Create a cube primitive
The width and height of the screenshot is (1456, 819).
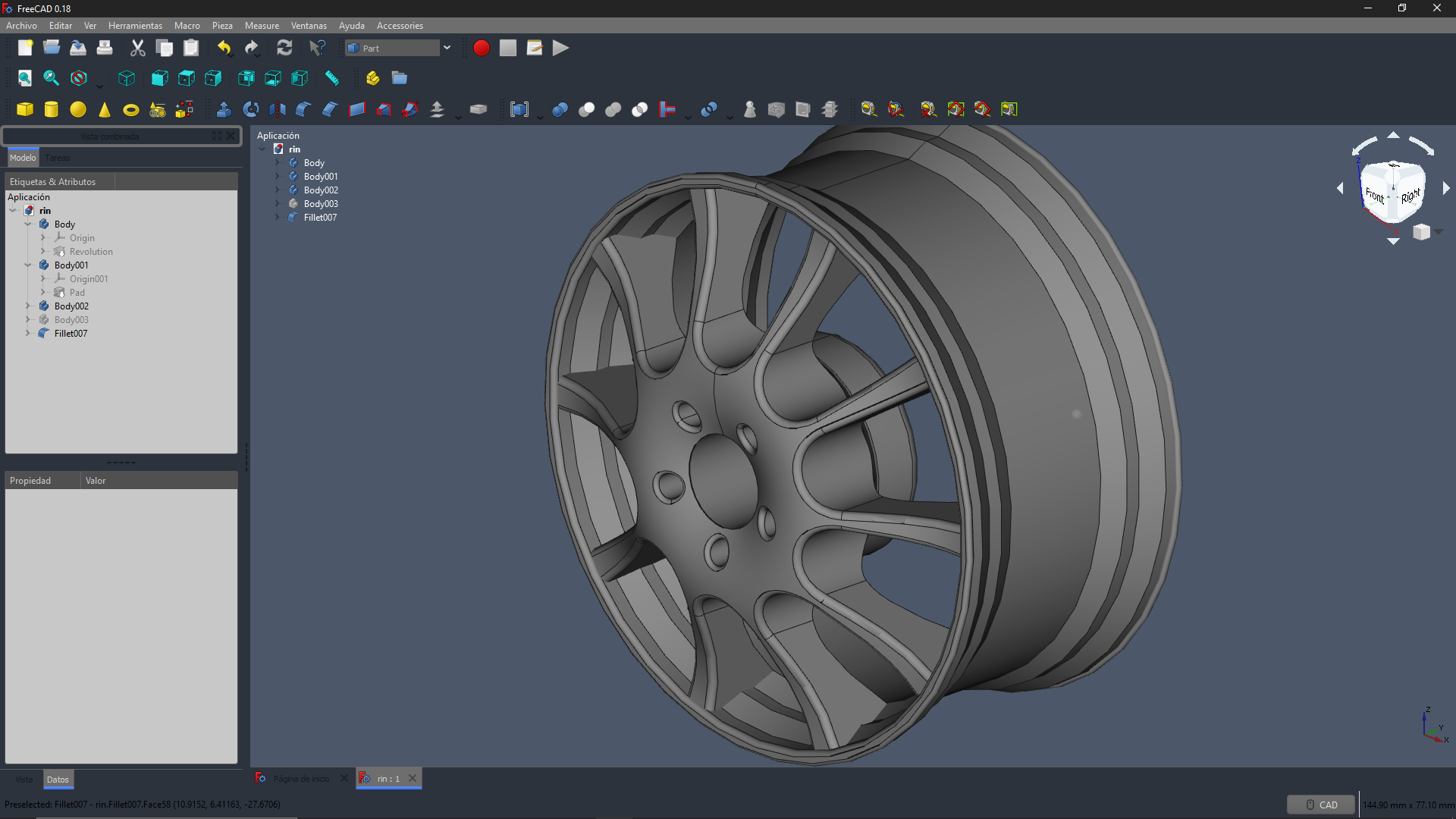point(25,109)
